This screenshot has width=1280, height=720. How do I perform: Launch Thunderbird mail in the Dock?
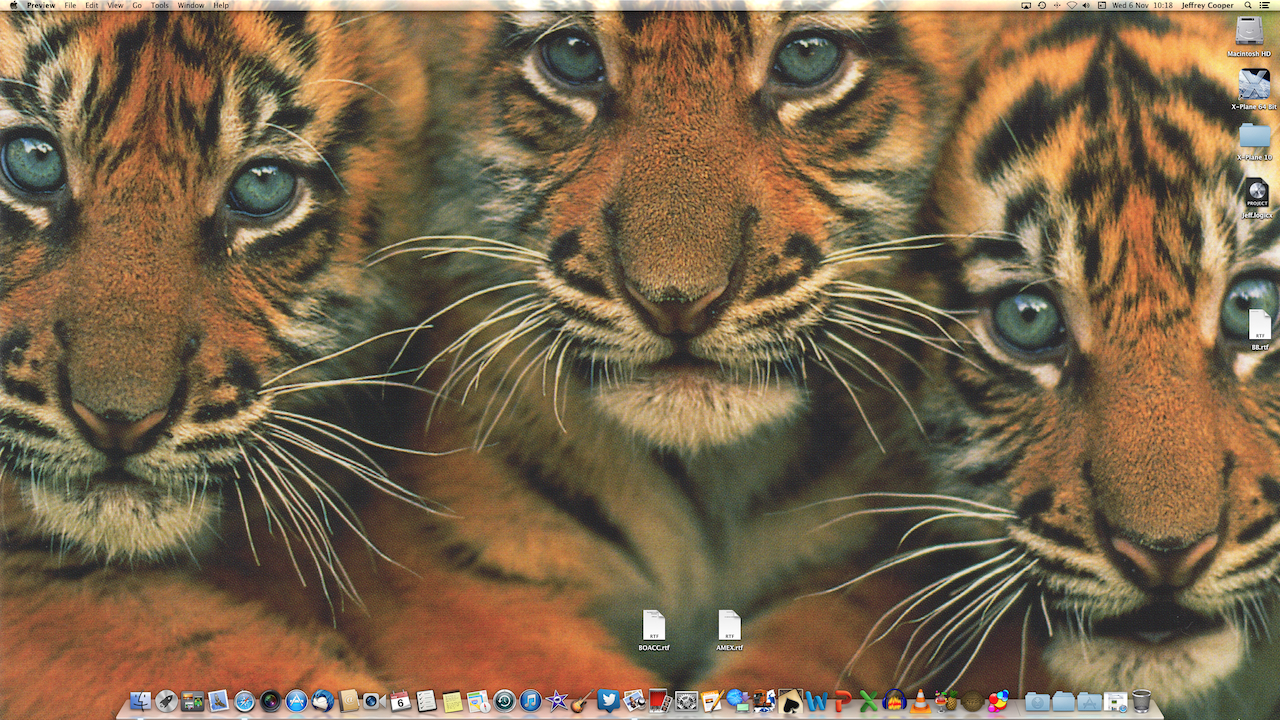322,701
